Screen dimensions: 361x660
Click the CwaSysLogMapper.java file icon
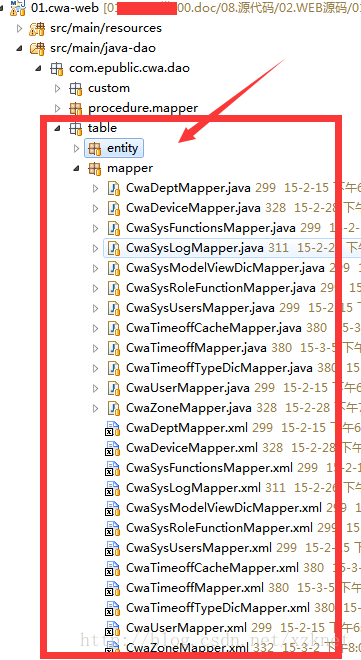coord(114,248)
